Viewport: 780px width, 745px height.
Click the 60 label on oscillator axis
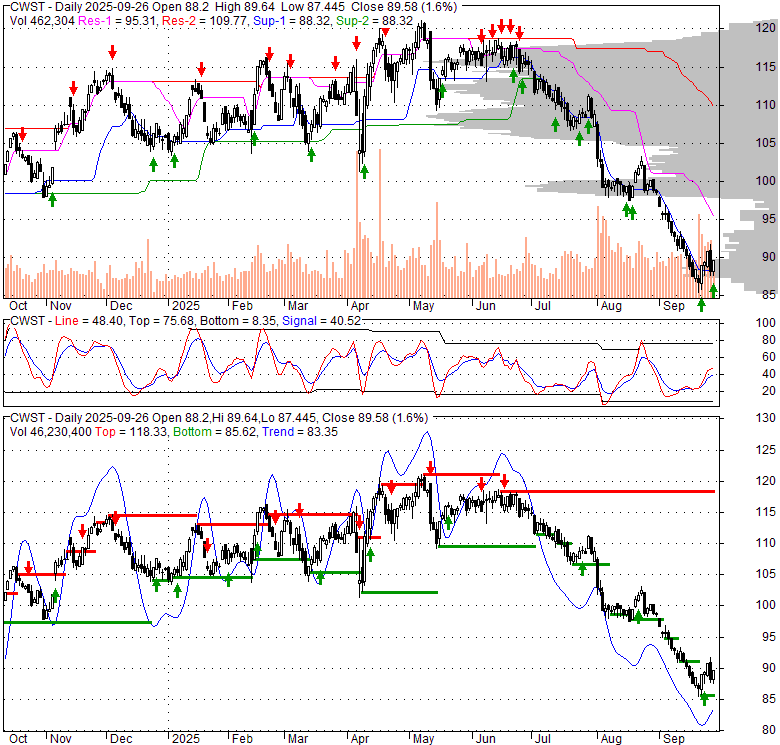click(x=769, y=357)
